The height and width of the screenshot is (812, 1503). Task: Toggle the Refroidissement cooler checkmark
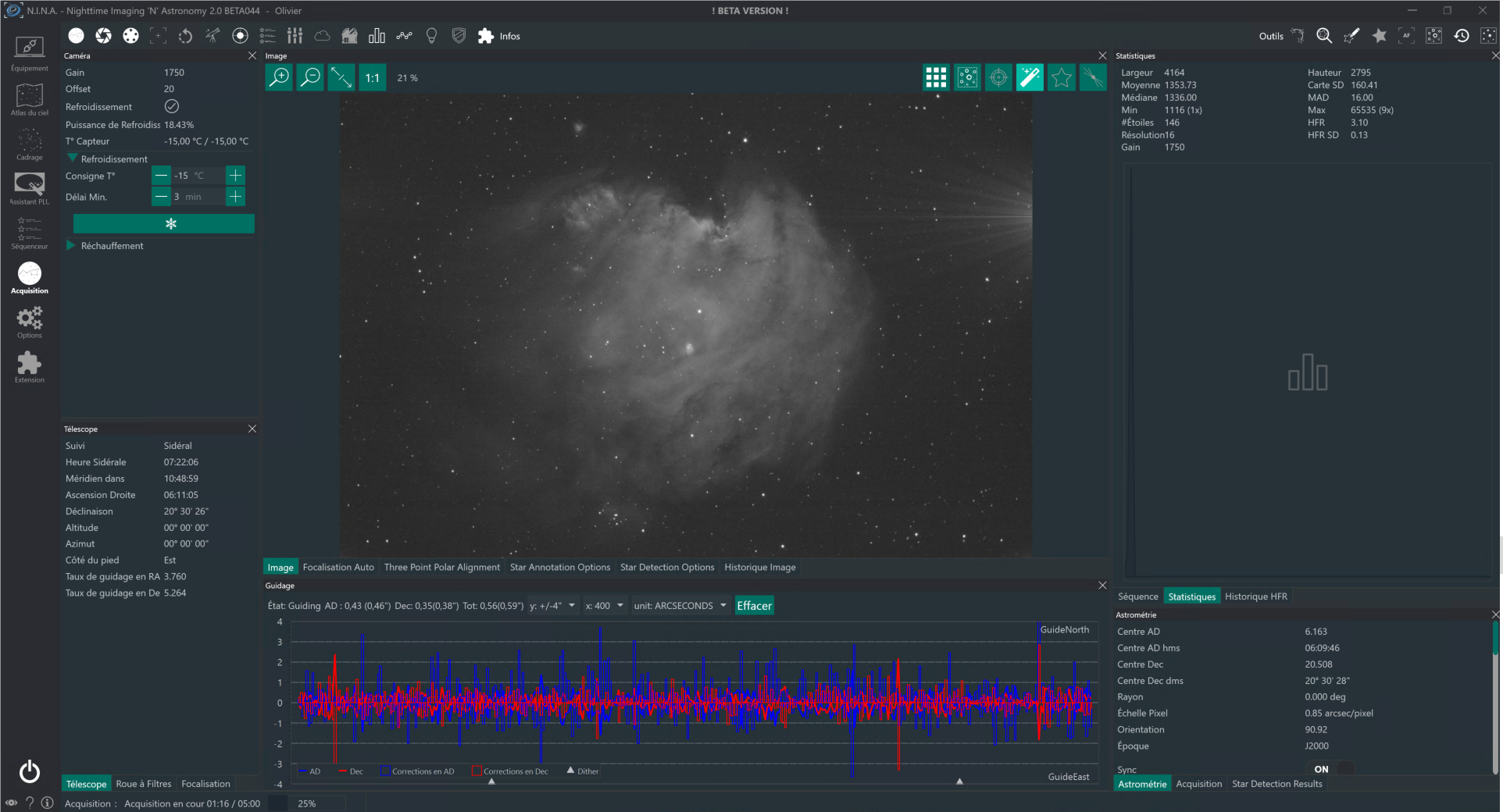(172, 106)
